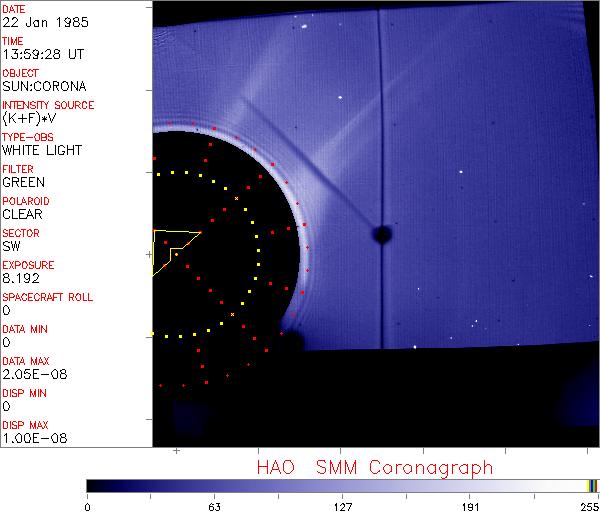Click the plus marker beside the yellow wedge
Screen dimensions: 600x512
(x=149, y=255)
